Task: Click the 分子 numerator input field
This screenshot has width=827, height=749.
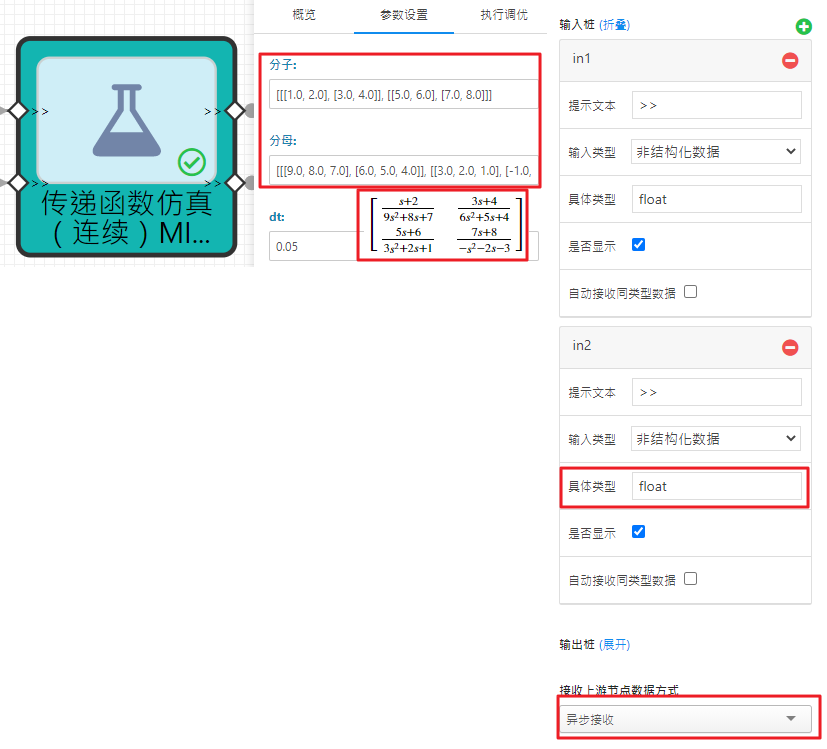Action: pos(402,95)
